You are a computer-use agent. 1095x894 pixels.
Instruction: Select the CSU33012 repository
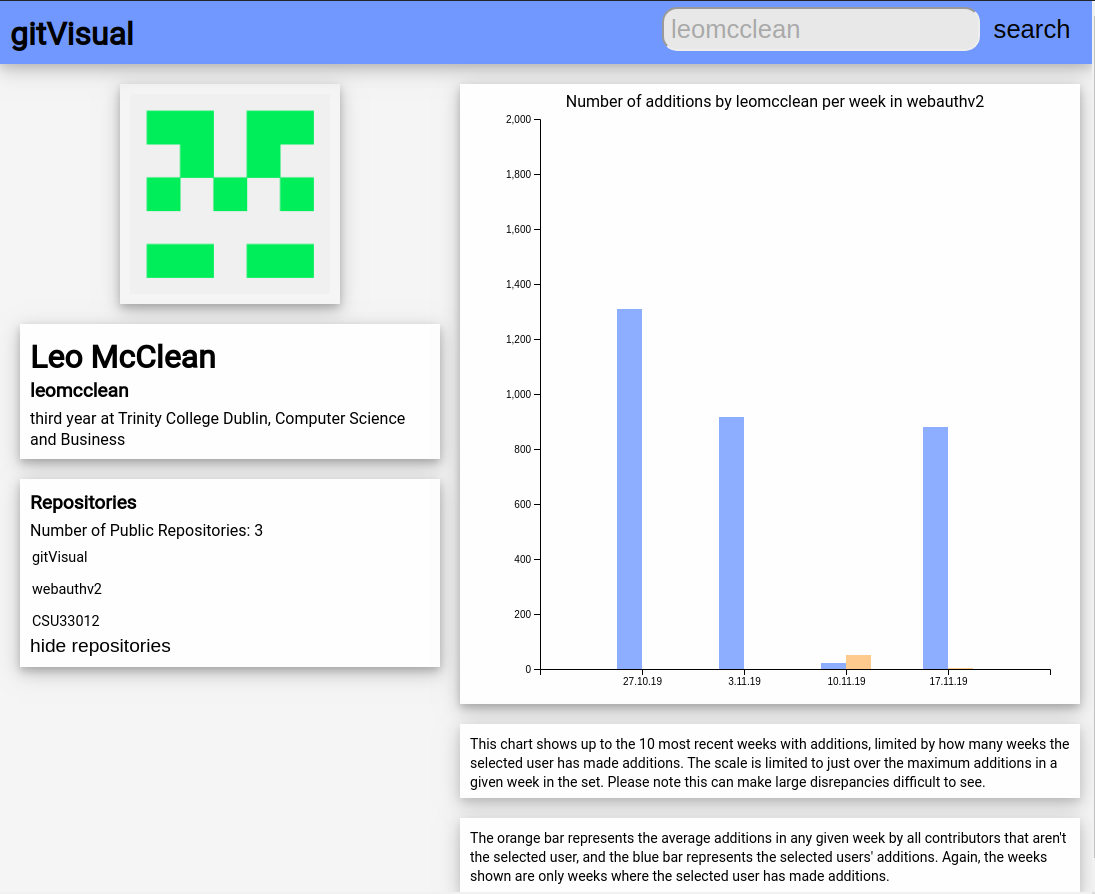pos(66,621)
